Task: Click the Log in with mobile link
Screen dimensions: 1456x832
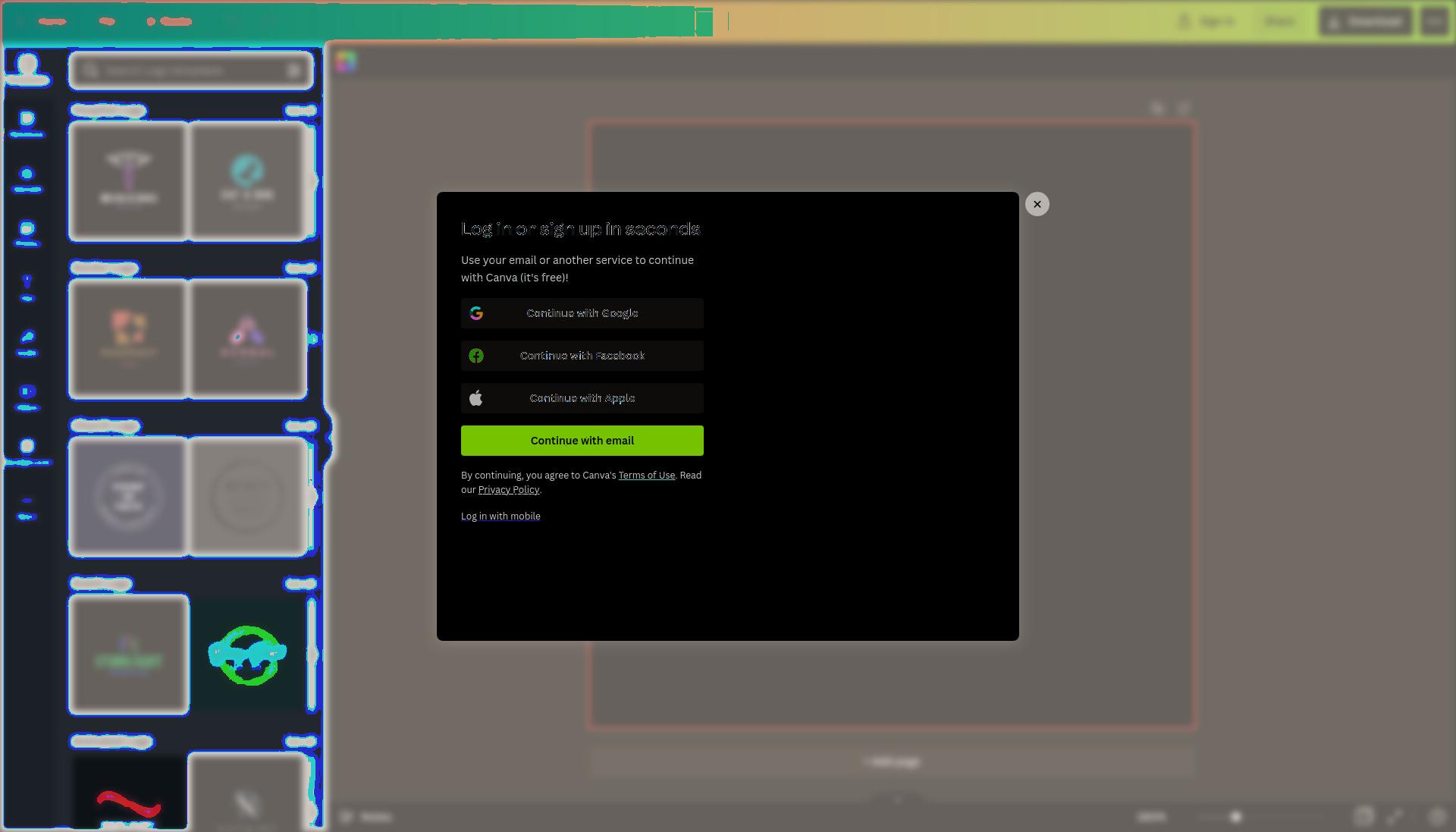Action: (x=500, y=516)
